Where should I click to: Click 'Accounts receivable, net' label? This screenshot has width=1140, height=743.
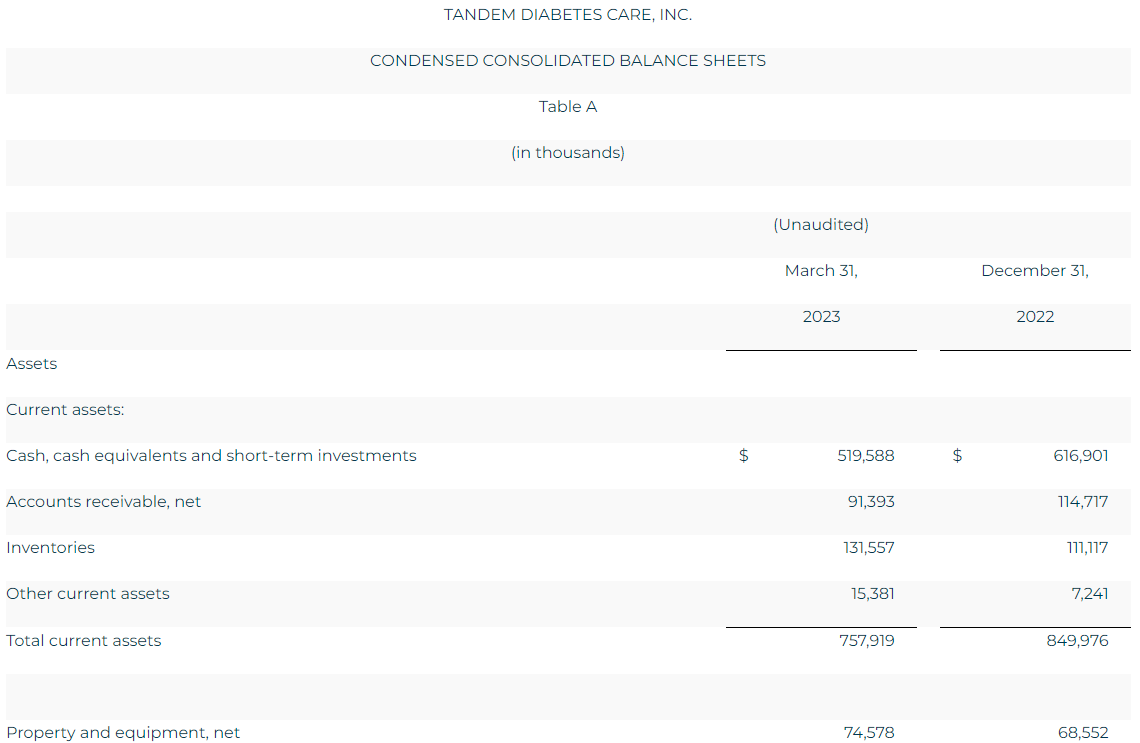point(103,502)
